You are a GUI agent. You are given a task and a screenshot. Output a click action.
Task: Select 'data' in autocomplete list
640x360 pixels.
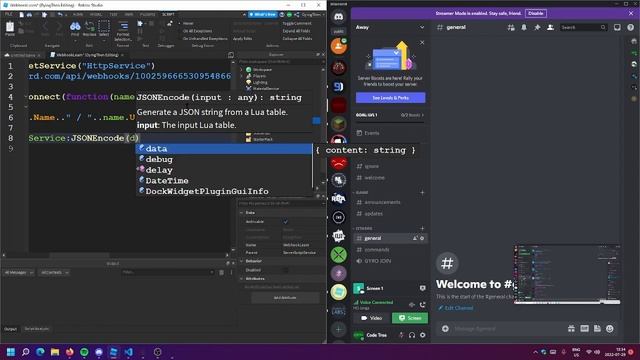pyautogui.click(x=224, y=149)
